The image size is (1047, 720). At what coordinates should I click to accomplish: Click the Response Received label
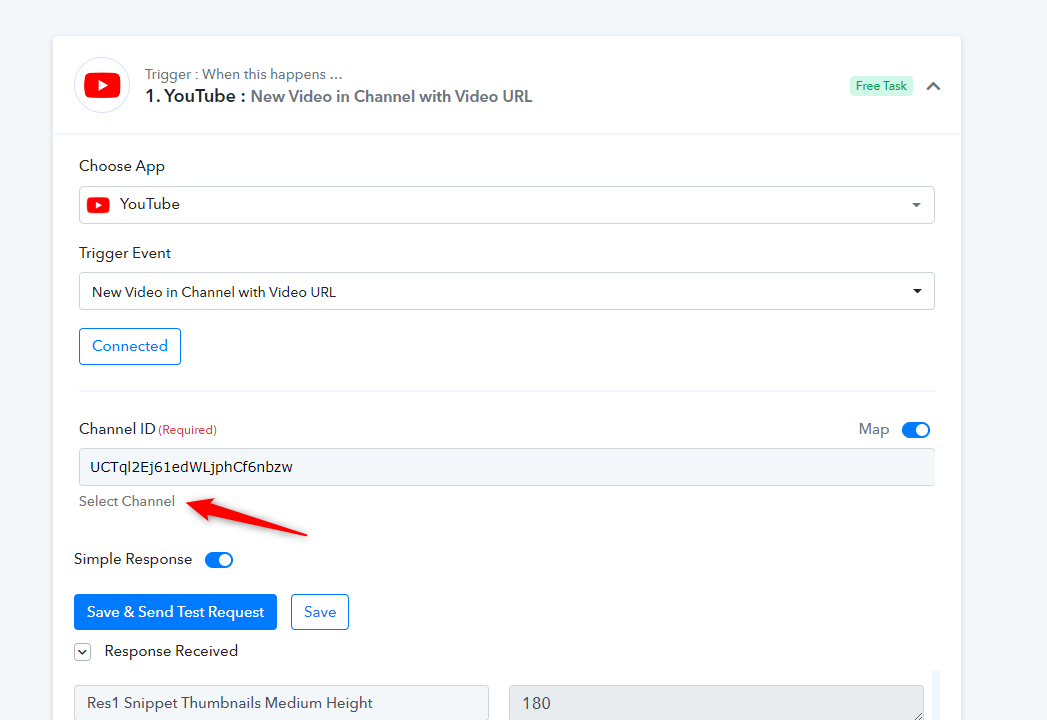171,651
